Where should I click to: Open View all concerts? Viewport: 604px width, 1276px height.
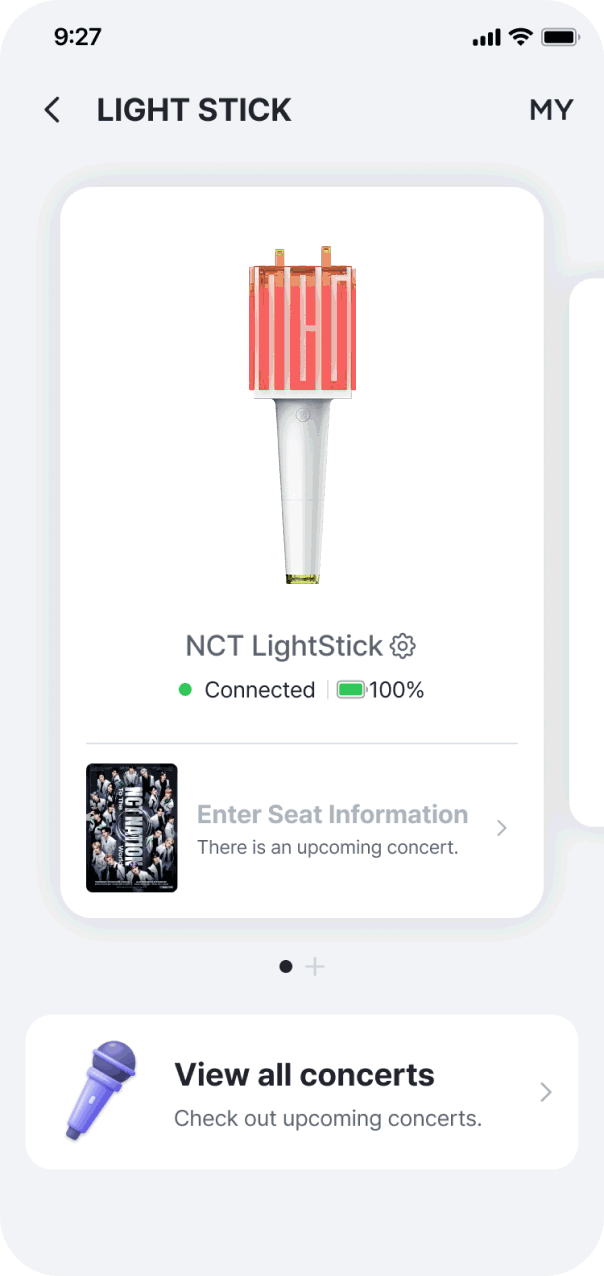click(302, 1092)
